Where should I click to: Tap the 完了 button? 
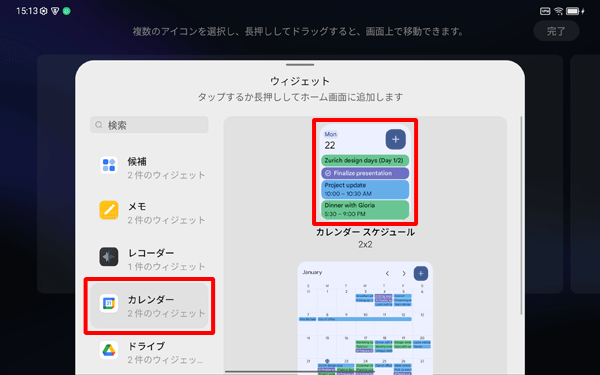[556, 31]
